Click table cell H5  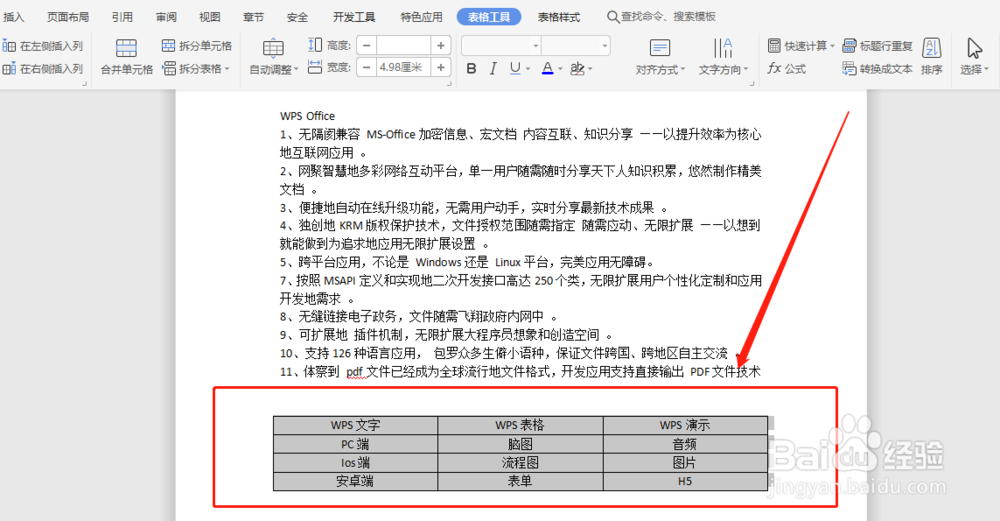(x=685, y=481)
